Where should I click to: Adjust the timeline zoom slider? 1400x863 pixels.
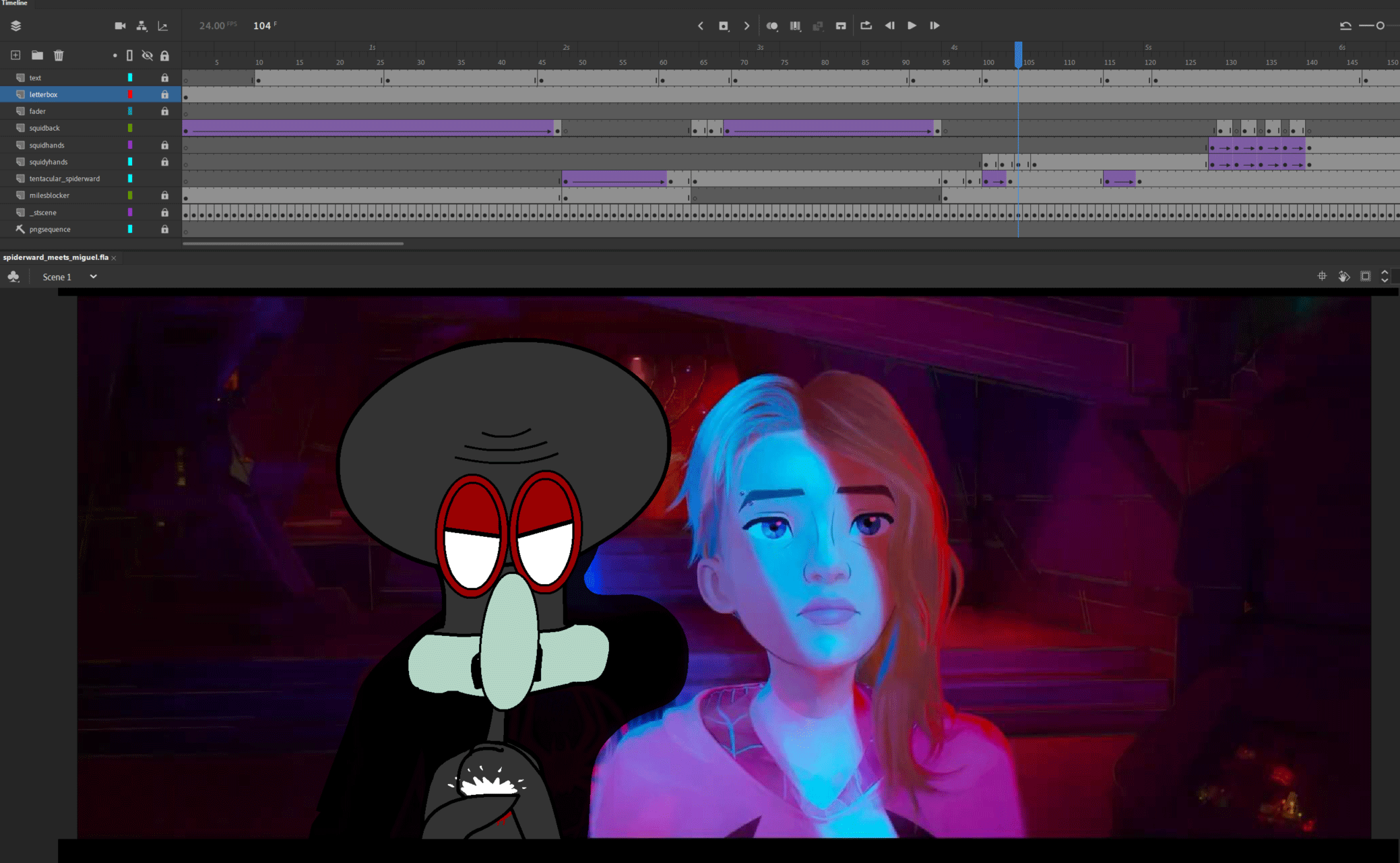click(1380, 26)
